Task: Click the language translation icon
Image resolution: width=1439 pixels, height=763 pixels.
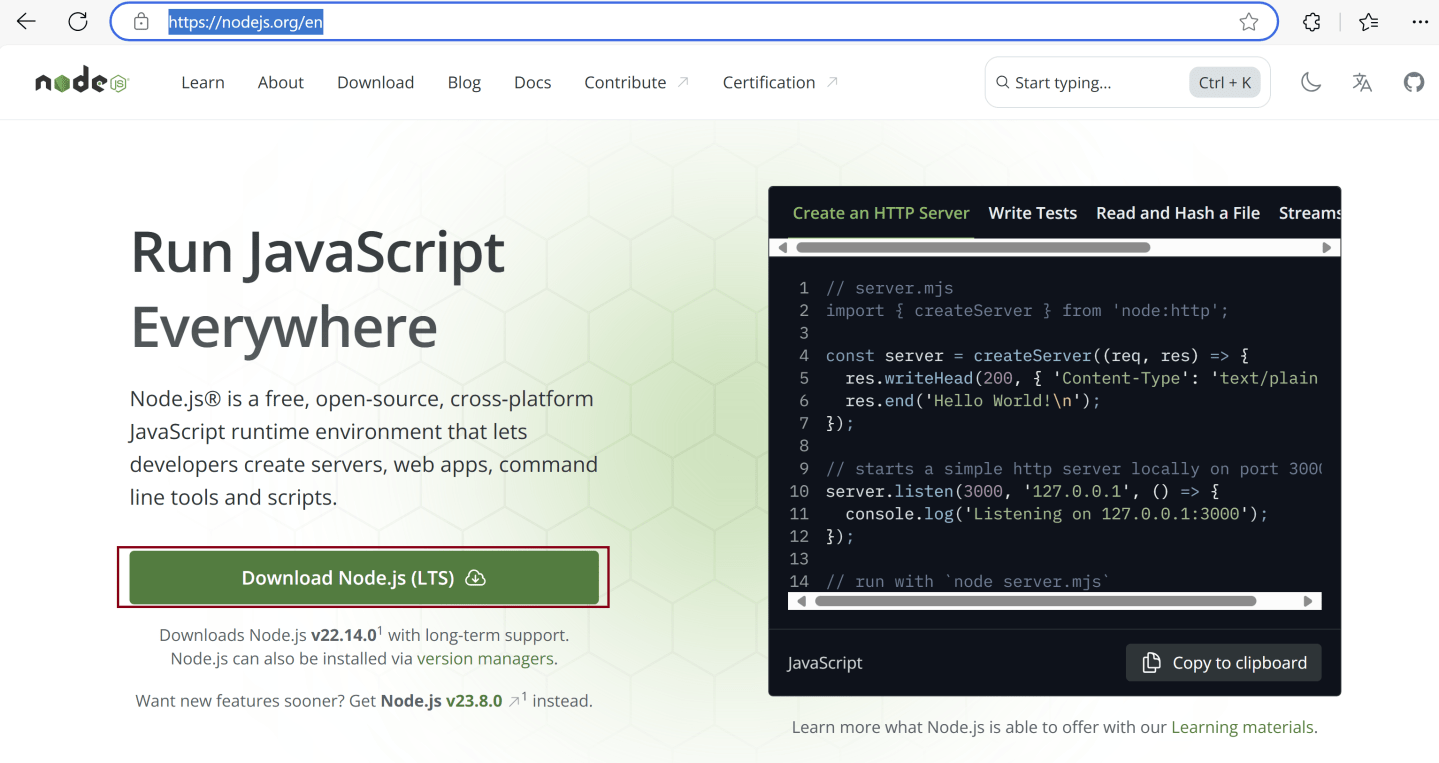Action: 1362,82
